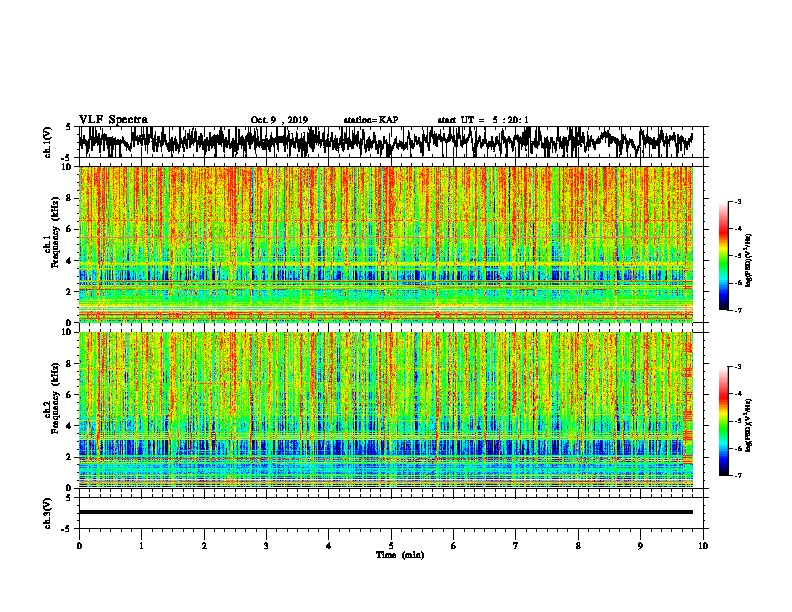
Task: Select the "start UT = 5 : 20: 1" text
Action: click(x=483, y=120)
